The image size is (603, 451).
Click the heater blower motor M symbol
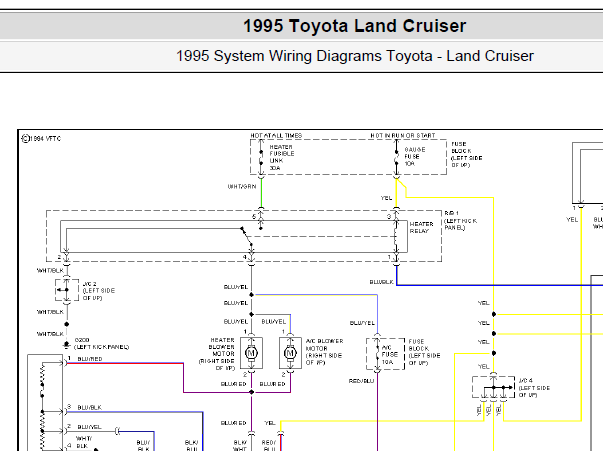click(x=251, y=353)
